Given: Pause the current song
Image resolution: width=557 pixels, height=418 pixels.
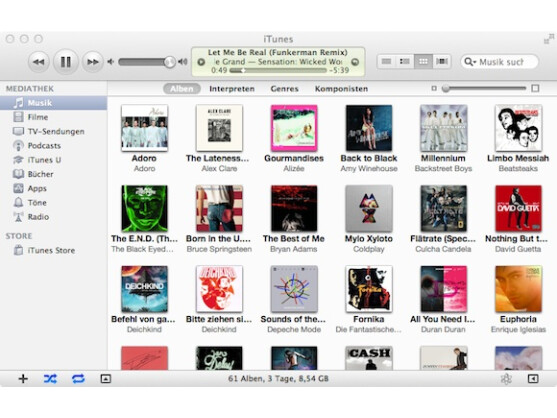Looking at the screenshot, I should 66,62.
